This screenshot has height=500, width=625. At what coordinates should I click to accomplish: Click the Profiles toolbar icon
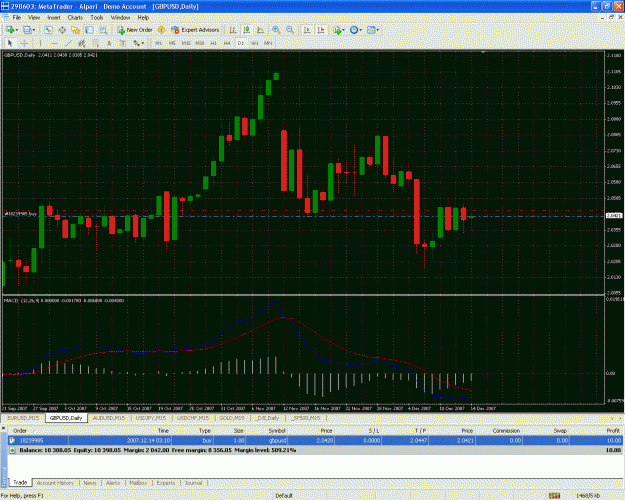click(27, 30)
